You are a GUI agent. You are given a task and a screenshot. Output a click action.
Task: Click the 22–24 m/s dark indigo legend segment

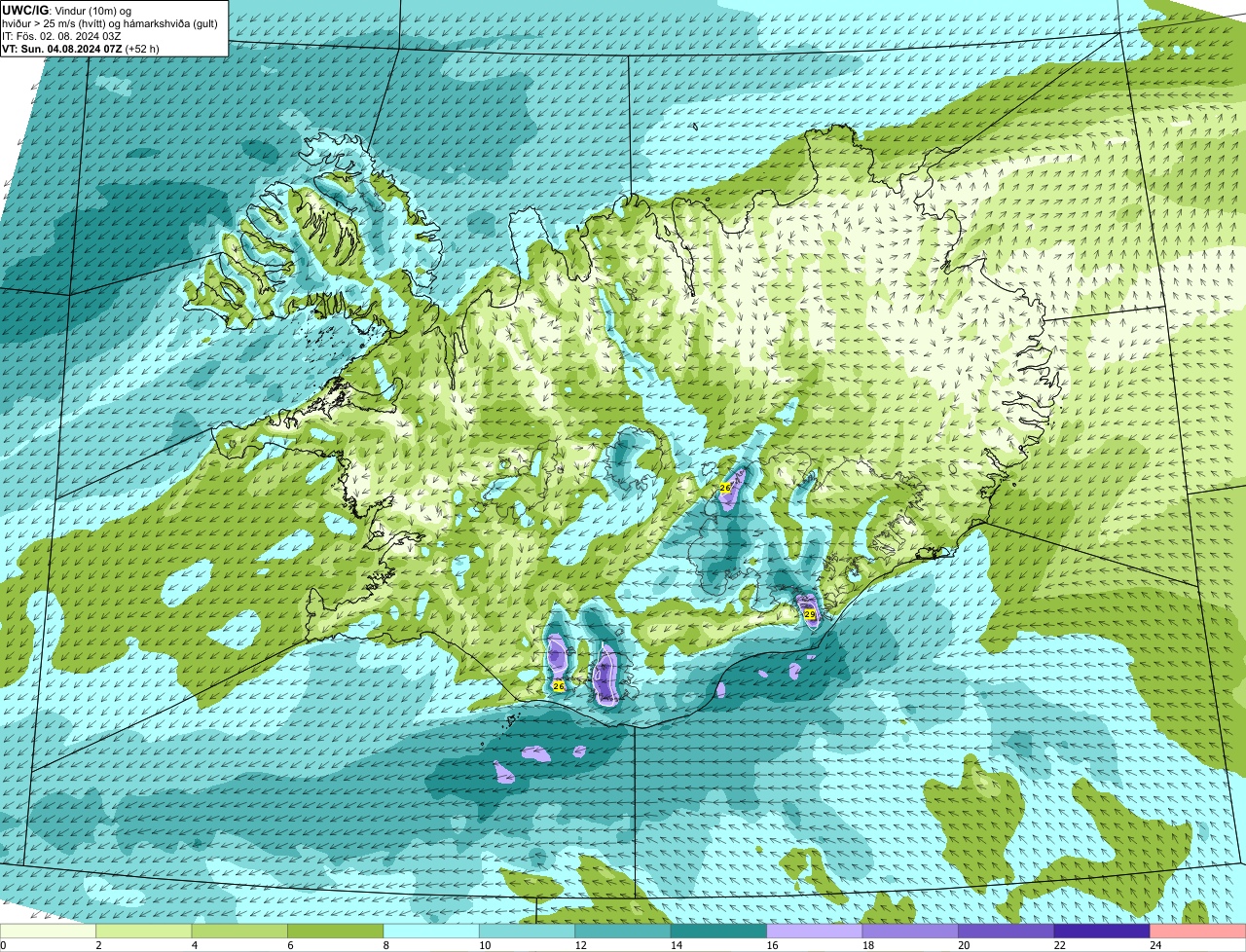click(1102, 932)
